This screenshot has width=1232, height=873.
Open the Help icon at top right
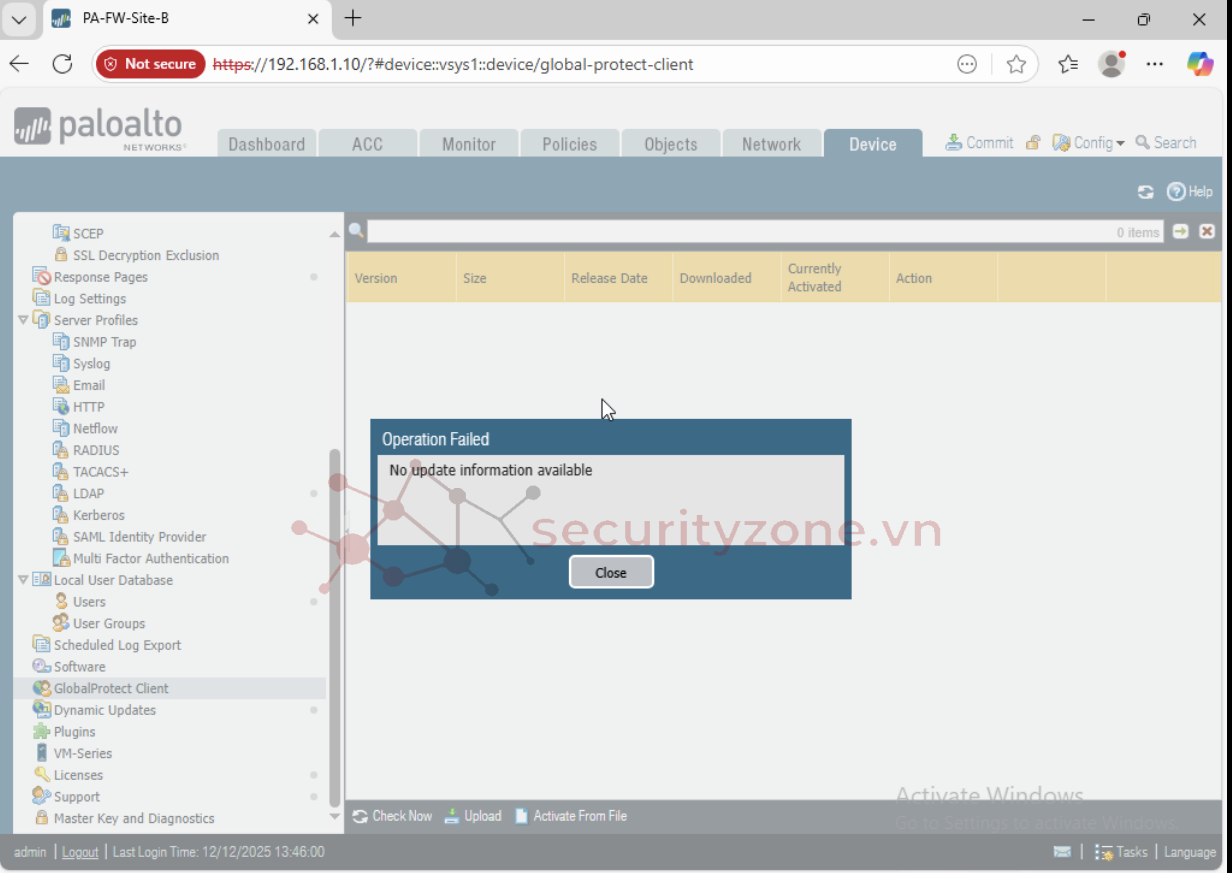pyautogui.click(x=1176, y=192)
